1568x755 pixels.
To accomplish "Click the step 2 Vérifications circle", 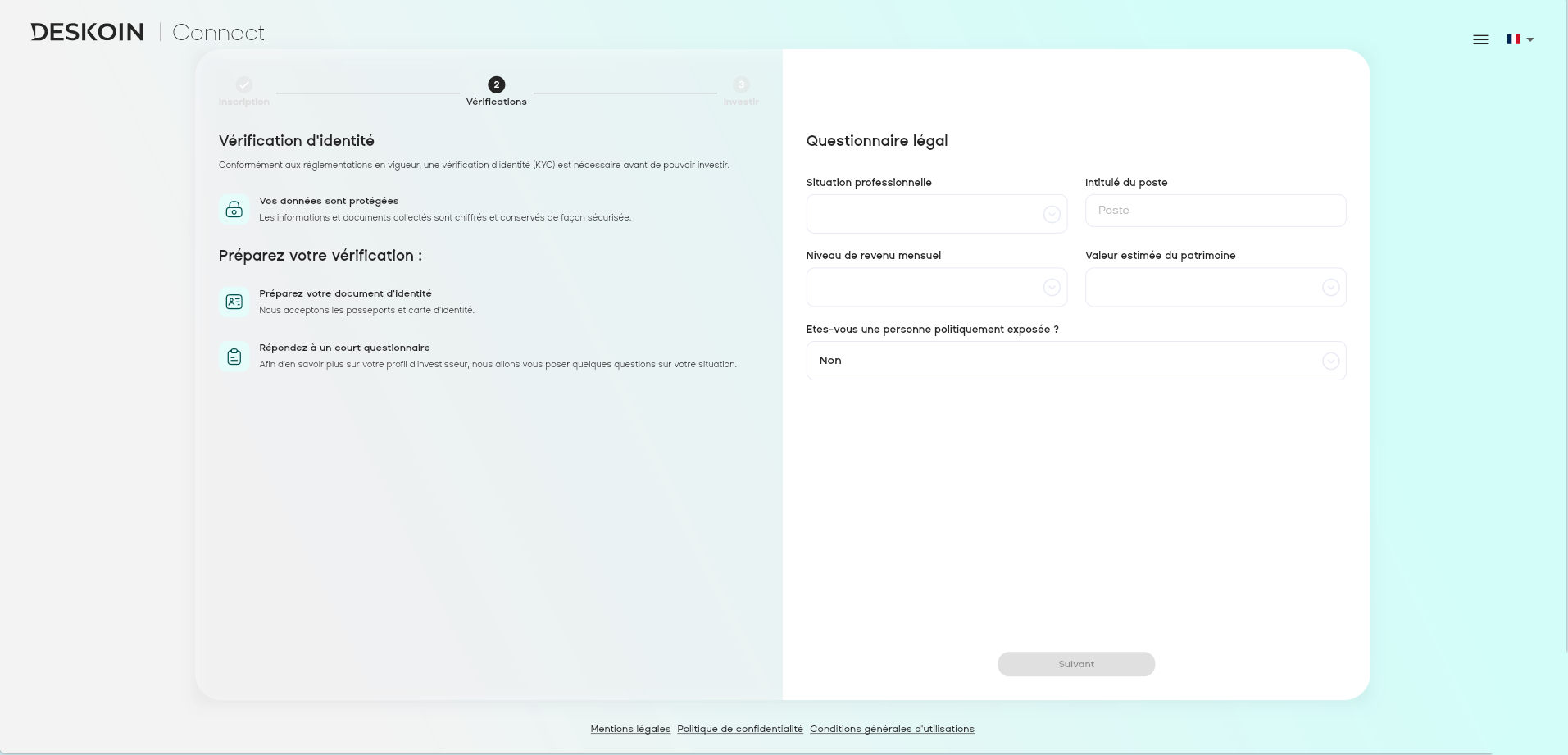I will (x=495, y=84).
